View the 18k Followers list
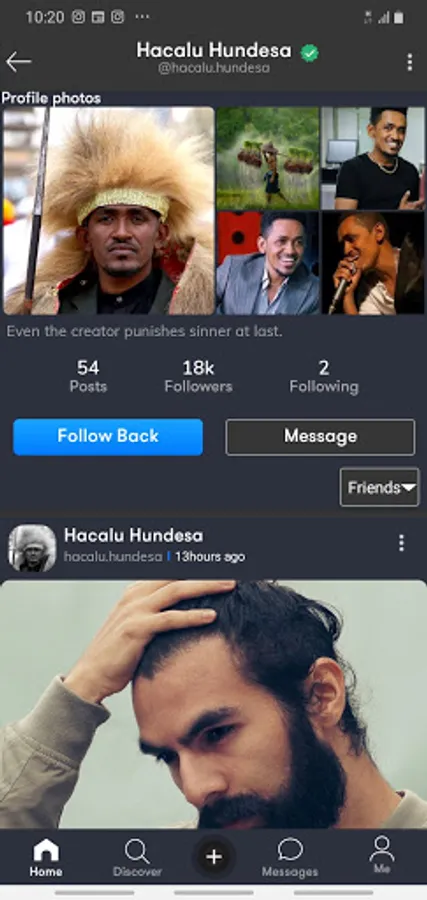This screenshot has height=900, width=427. tap(199, 377)
